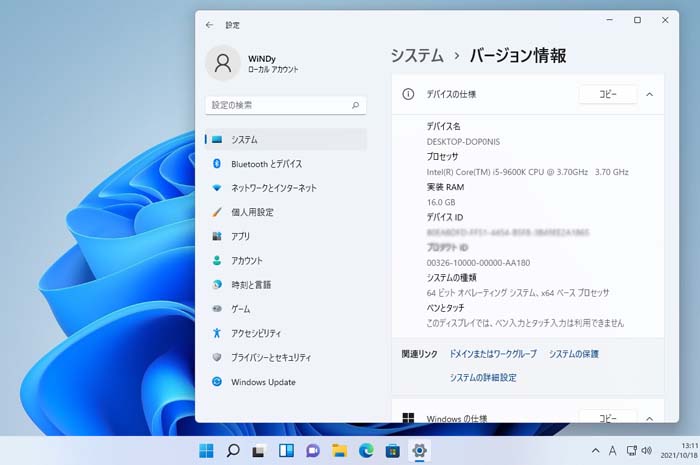Open Widgets from taskbar
This screenshot has width=700, height=465.
point(286,451)
